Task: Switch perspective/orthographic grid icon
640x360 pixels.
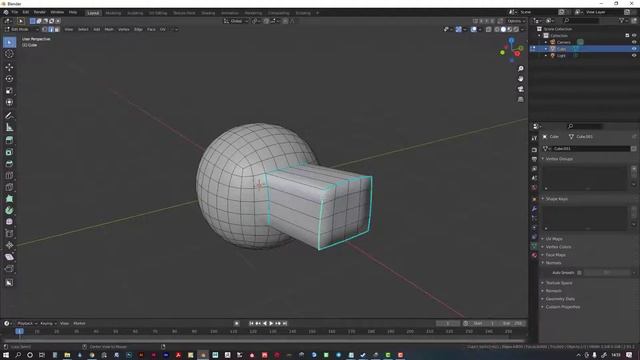Action: (x=520, y=99)
